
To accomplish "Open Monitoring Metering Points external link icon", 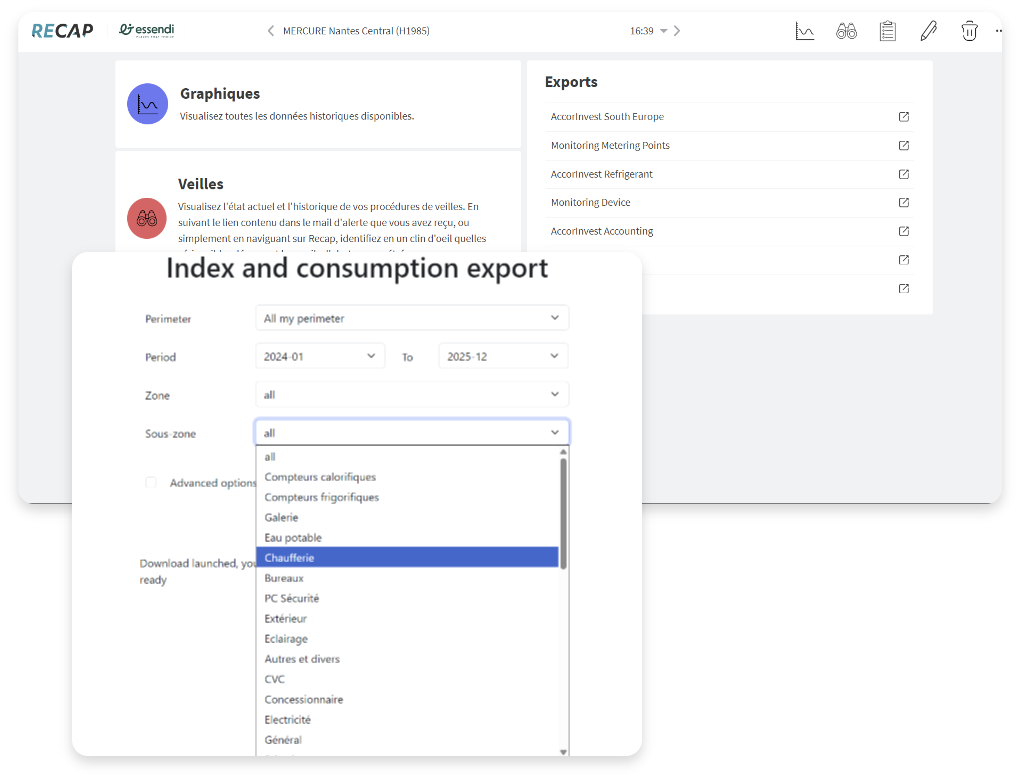I will 904,146.
